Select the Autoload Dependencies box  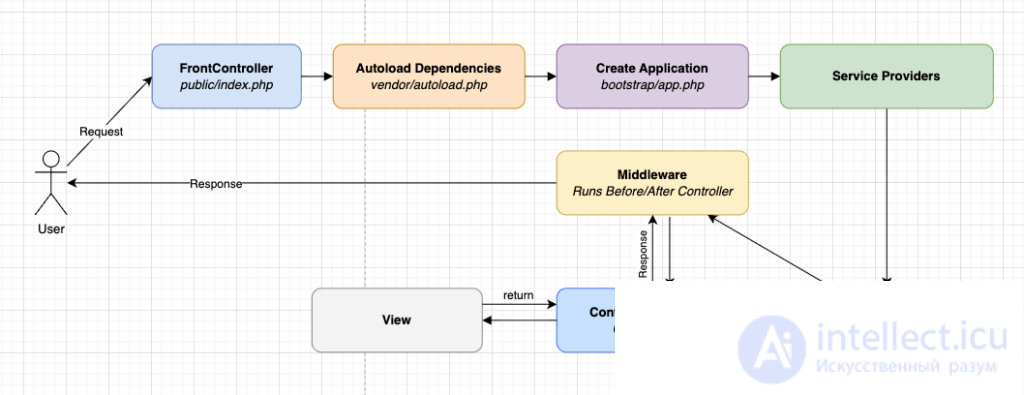click(429, 76)
